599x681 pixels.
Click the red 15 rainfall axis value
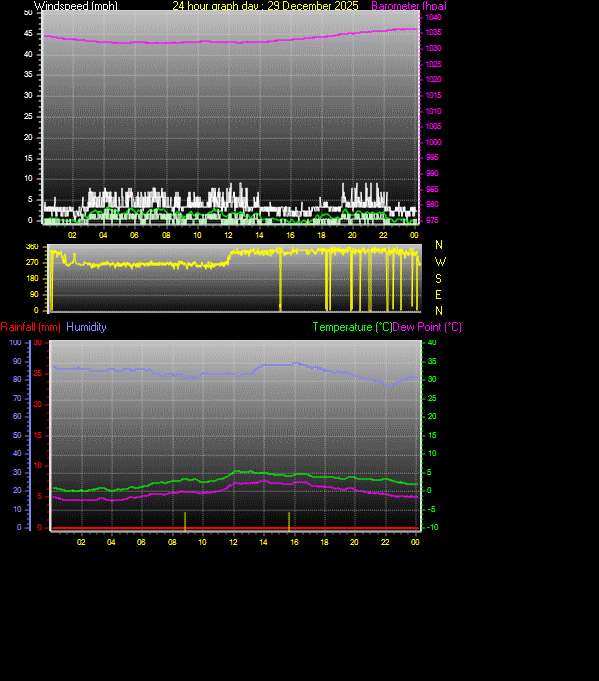[38, 435]
